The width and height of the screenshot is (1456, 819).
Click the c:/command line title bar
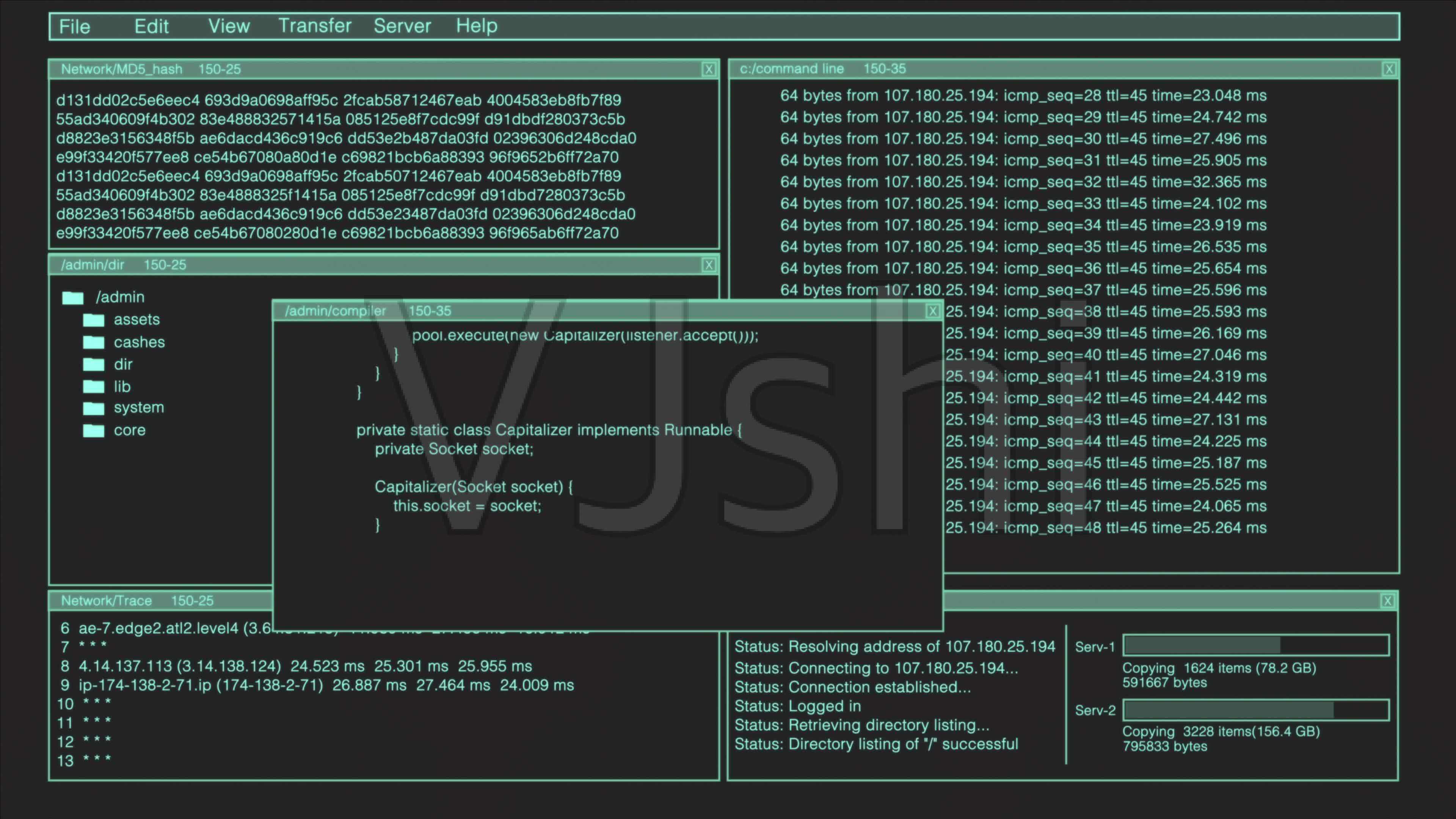(1064, 69)
